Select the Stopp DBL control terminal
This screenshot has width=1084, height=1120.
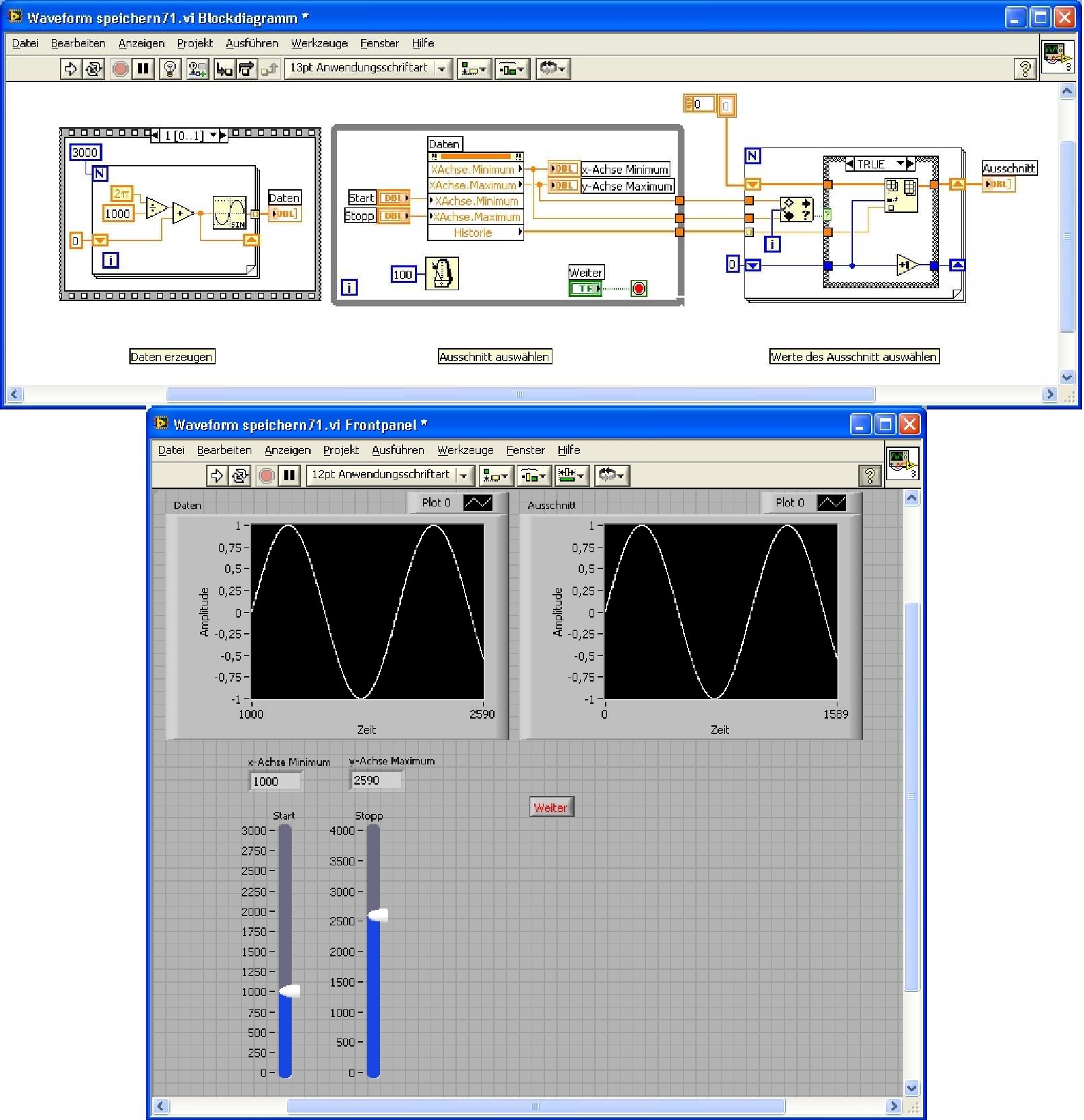tap(393, 216)
